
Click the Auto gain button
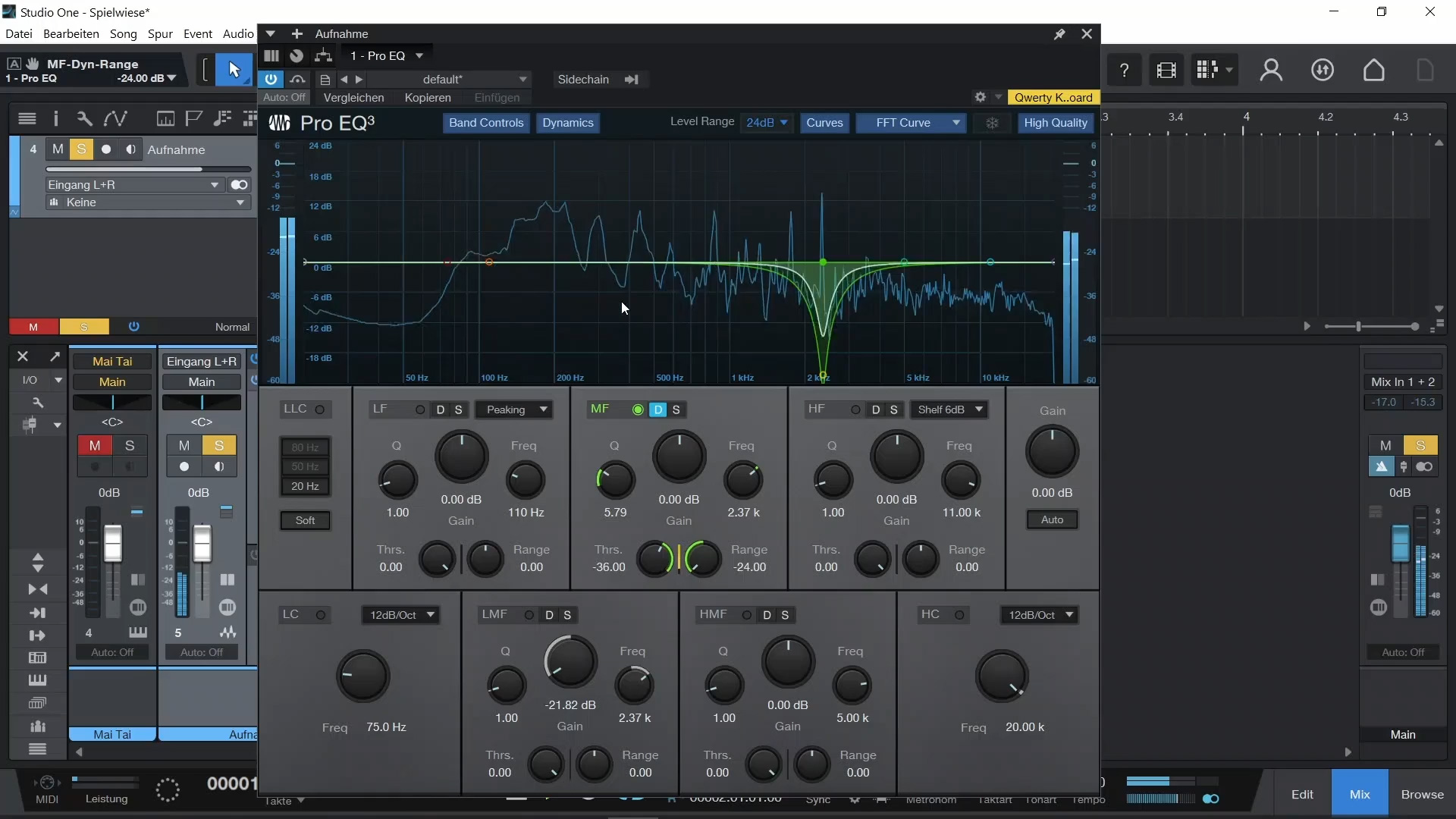(x=1052, y=520)
